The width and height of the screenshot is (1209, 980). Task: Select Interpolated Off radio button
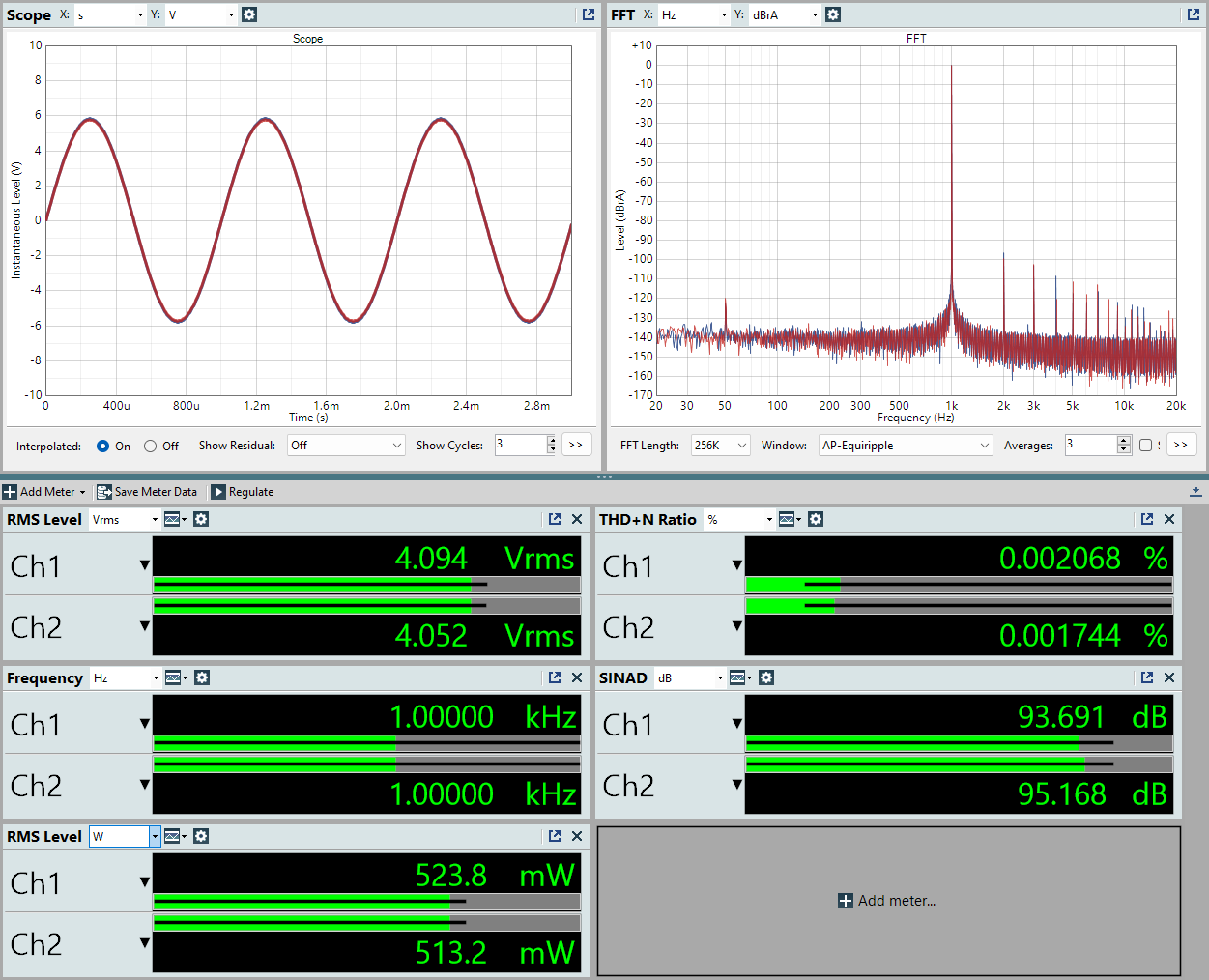(150, 446)
